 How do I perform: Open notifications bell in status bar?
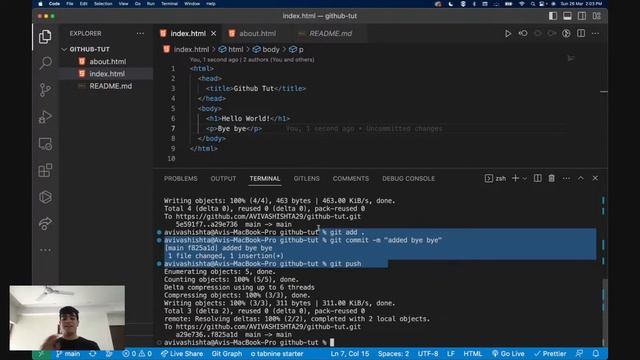click(596, 353)
